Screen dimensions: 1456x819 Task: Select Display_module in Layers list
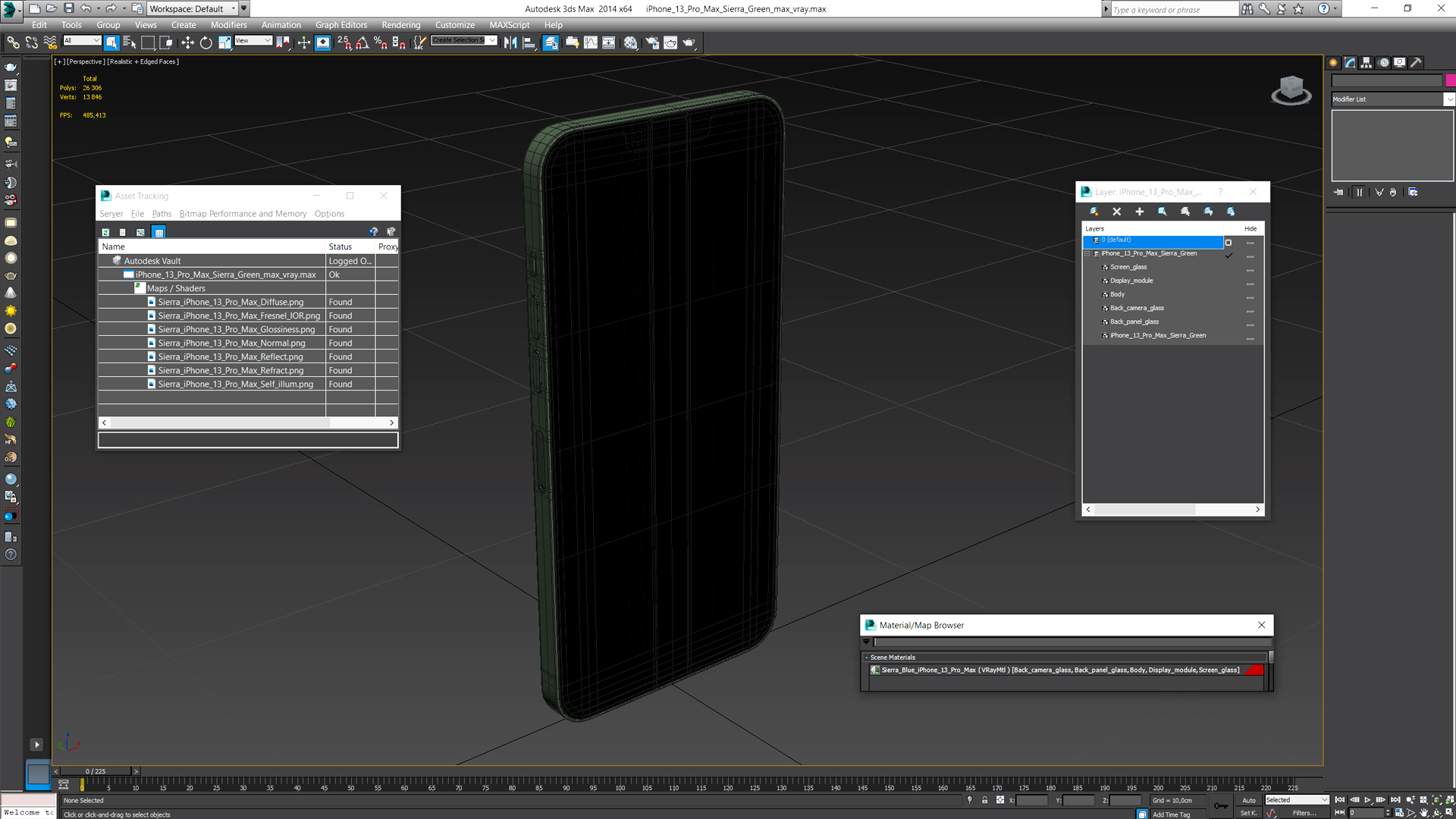click(x=1131, y=281)
